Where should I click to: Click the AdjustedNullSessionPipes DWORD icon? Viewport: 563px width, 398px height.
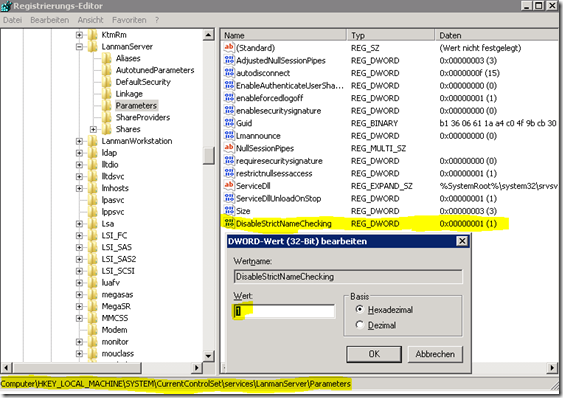click(229, 60)
